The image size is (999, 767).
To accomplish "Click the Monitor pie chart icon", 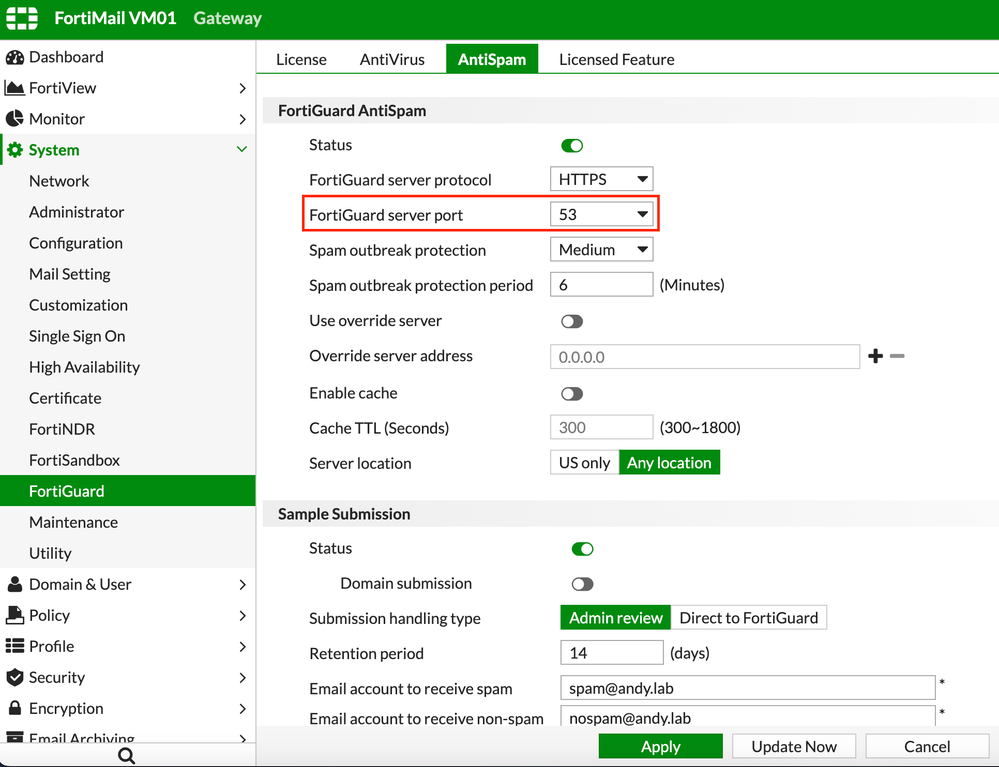I will [x=14, y=118].
